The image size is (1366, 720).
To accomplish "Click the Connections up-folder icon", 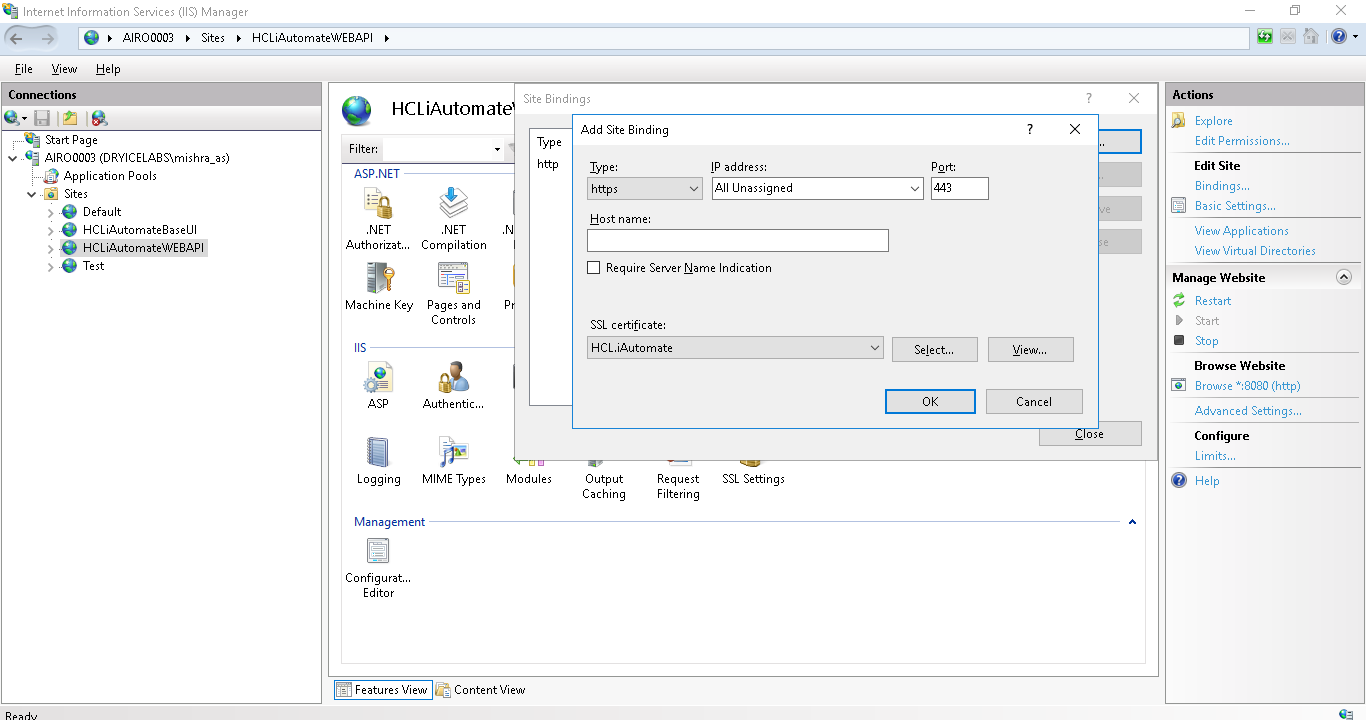I will (x=70, y=118).
